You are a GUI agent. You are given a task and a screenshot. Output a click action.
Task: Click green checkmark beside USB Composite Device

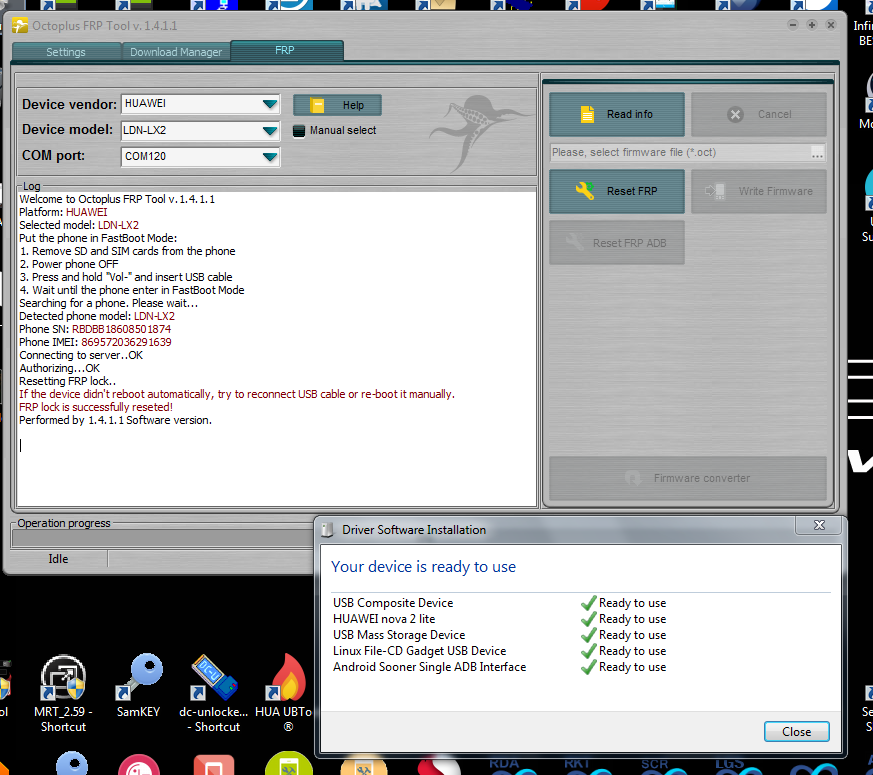(588, 602)
